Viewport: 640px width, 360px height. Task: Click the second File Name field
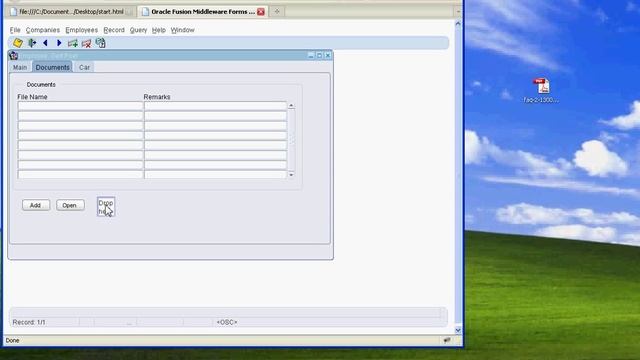(x=80, y=116)
